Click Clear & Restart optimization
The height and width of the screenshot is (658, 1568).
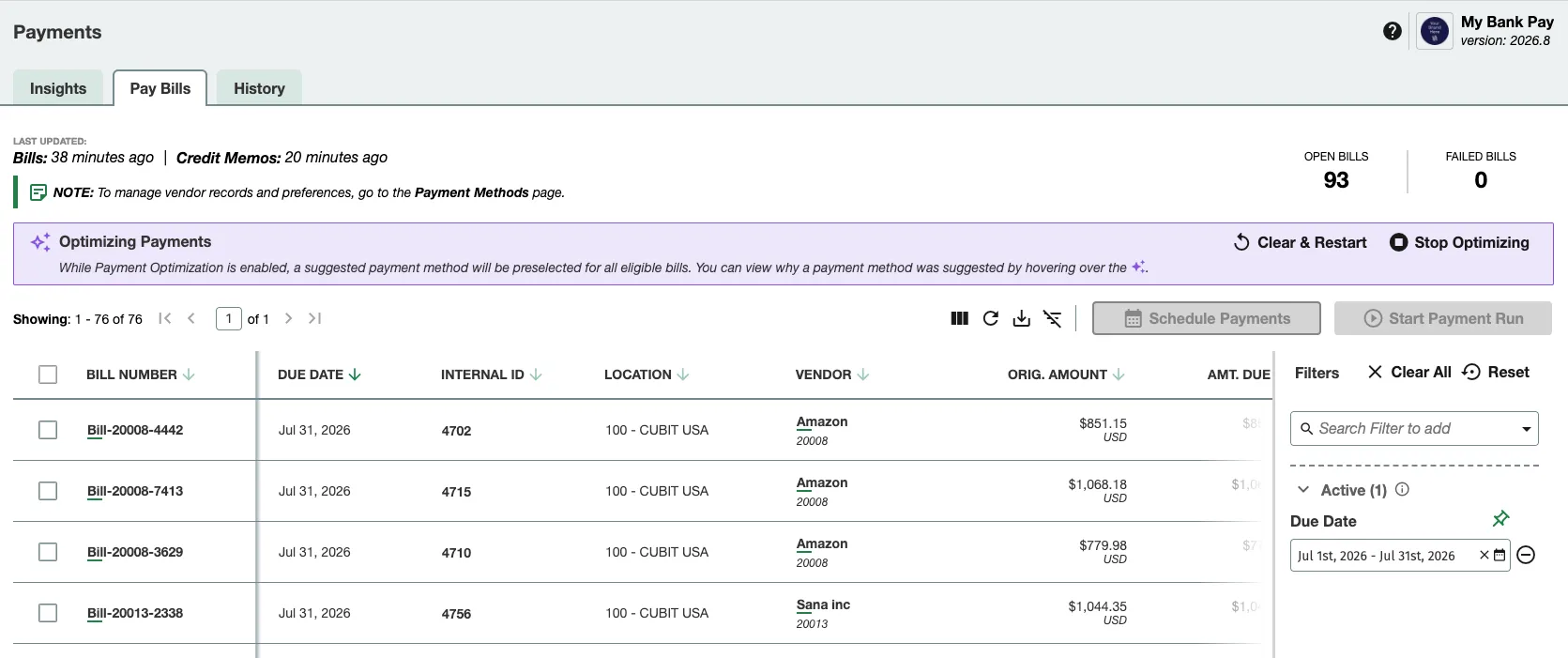[x=1300, y=242]
